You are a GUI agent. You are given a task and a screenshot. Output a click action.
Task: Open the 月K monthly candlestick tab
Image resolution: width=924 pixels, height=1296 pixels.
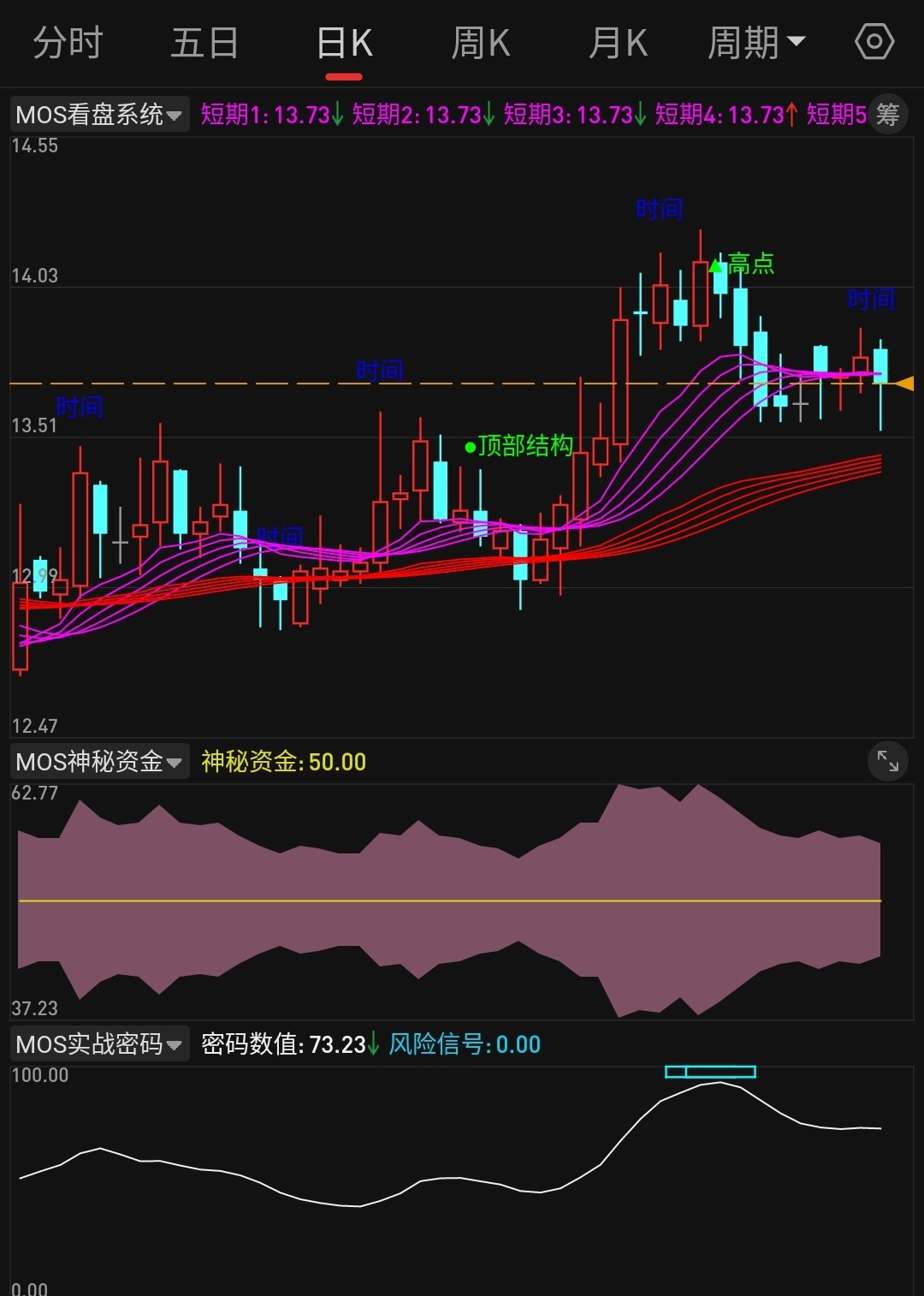click(x=618, y=43)
